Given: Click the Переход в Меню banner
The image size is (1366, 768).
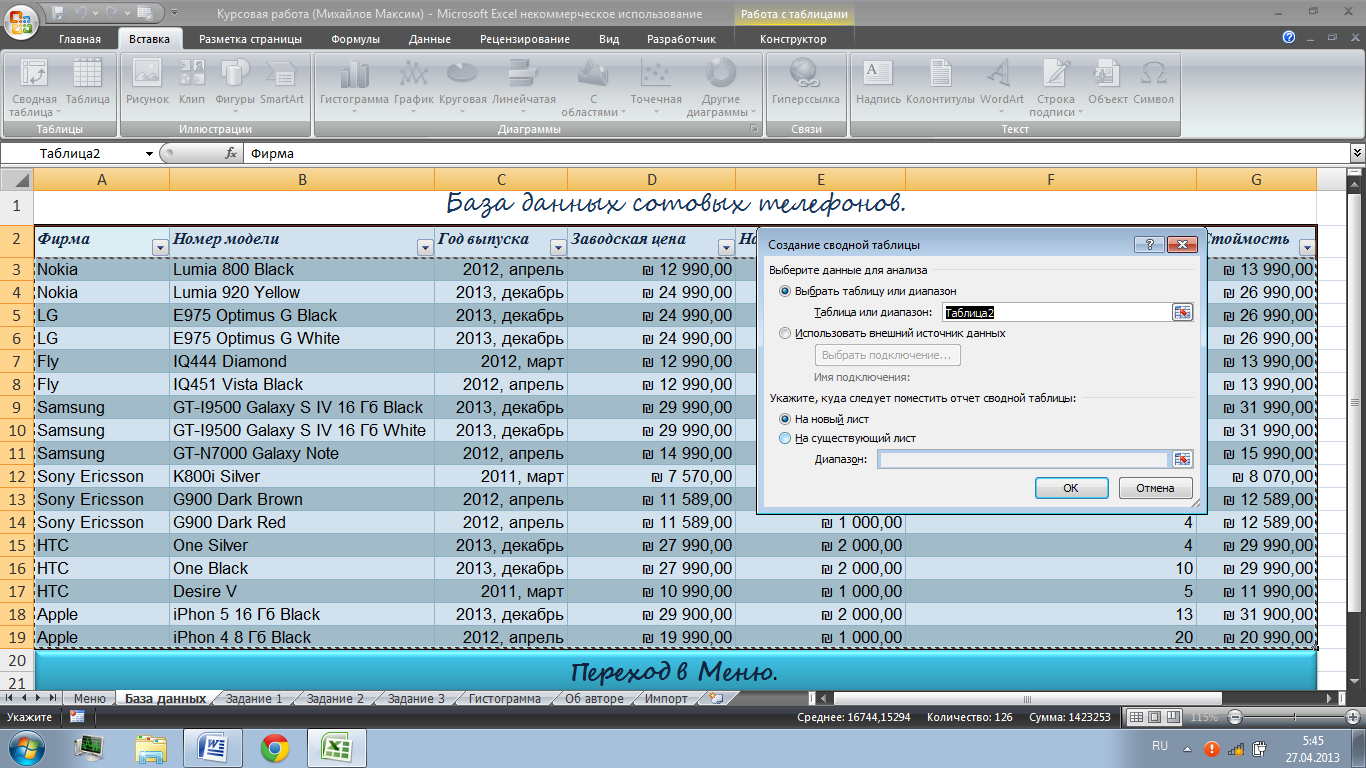Looking at the screenshot, I should (675, 670).
